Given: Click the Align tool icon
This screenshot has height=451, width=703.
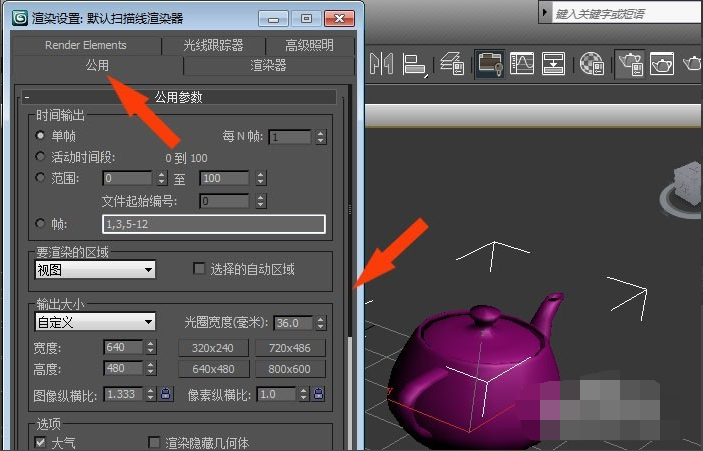Looking at the screenshot, I should click(415, 64).
